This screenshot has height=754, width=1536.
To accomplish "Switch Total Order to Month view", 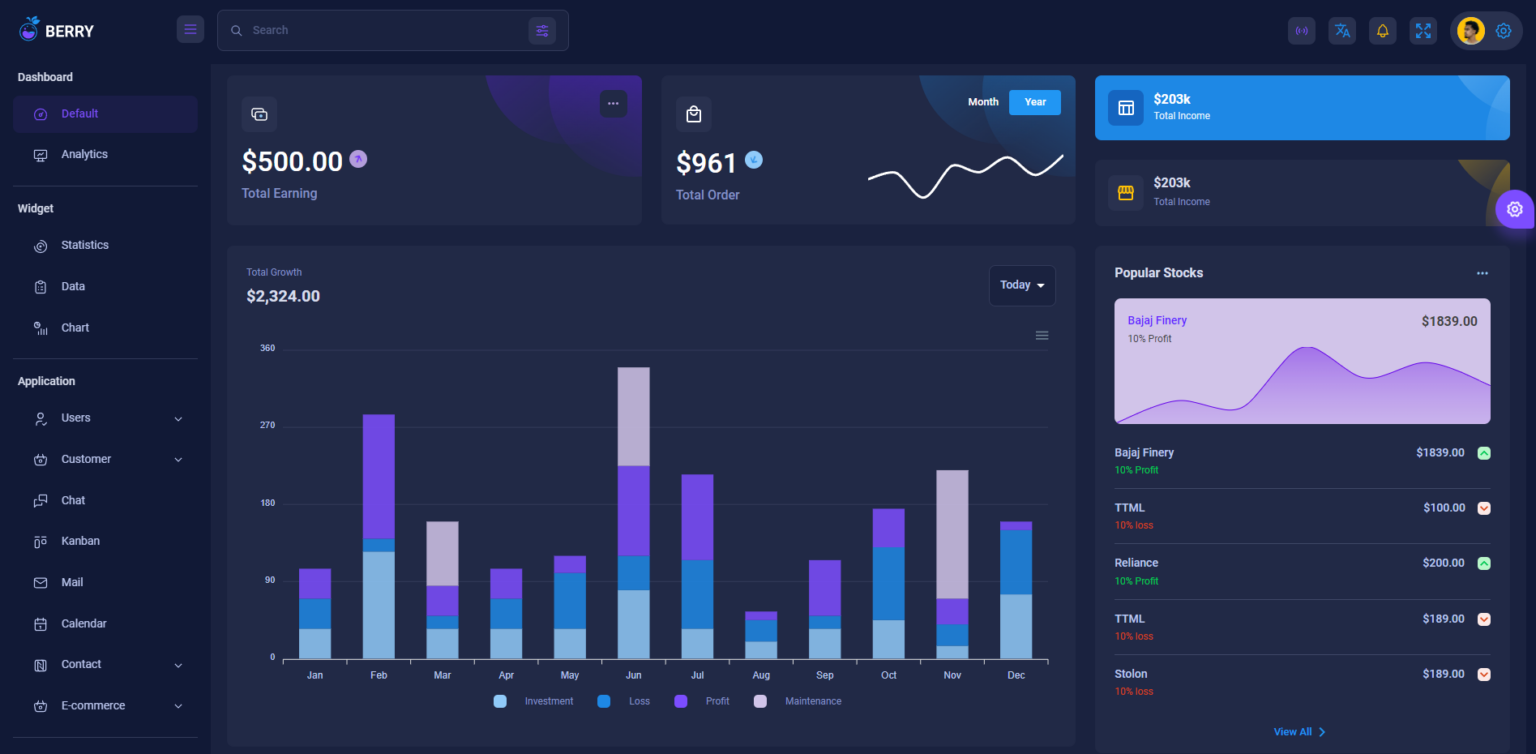I will click(983, 102).
